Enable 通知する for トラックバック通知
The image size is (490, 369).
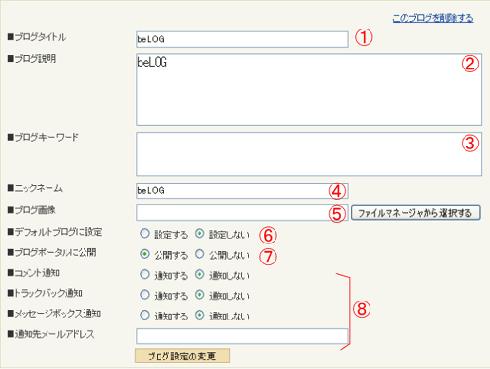(145, 295)
